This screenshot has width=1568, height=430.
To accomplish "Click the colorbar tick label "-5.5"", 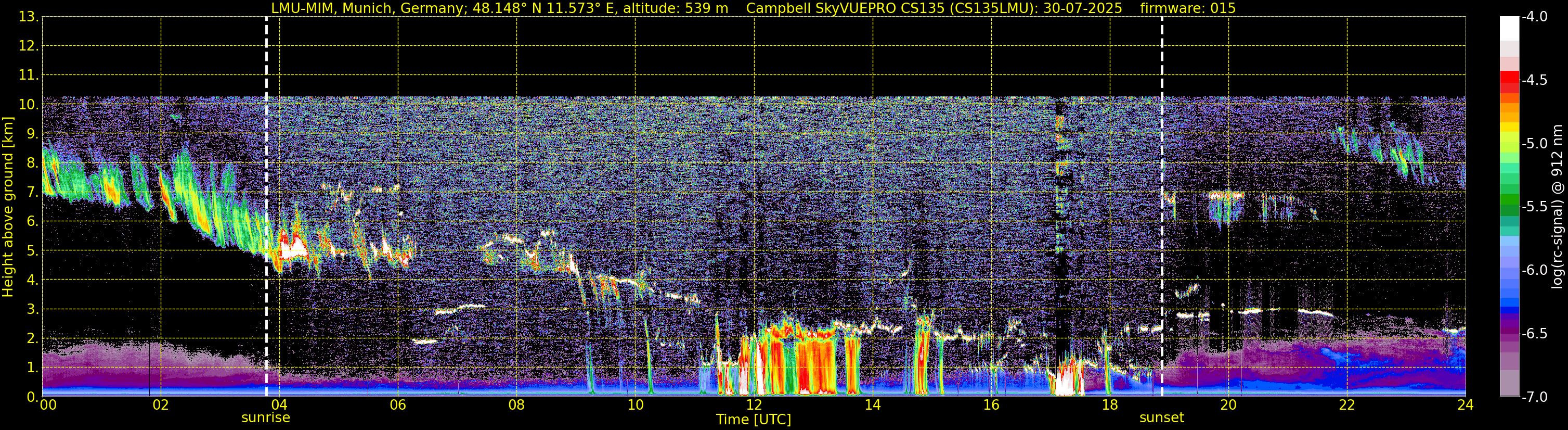I will pyautogui.click(x=1534, y=207).
